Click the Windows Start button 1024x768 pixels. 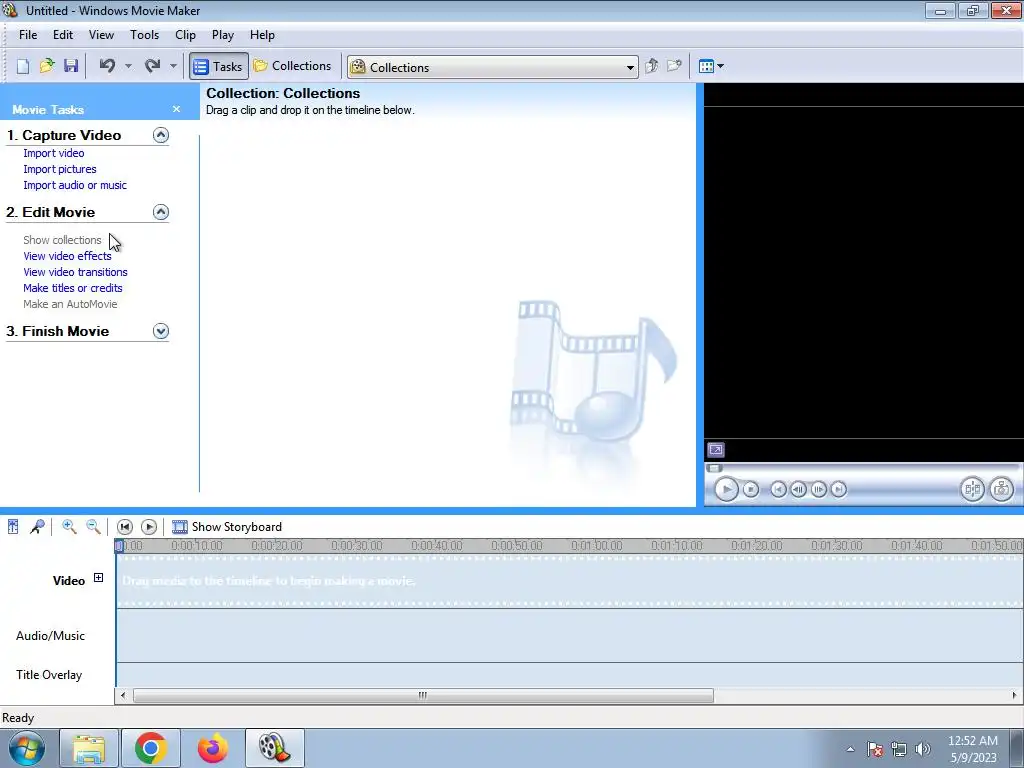click(x=26, y=748)
